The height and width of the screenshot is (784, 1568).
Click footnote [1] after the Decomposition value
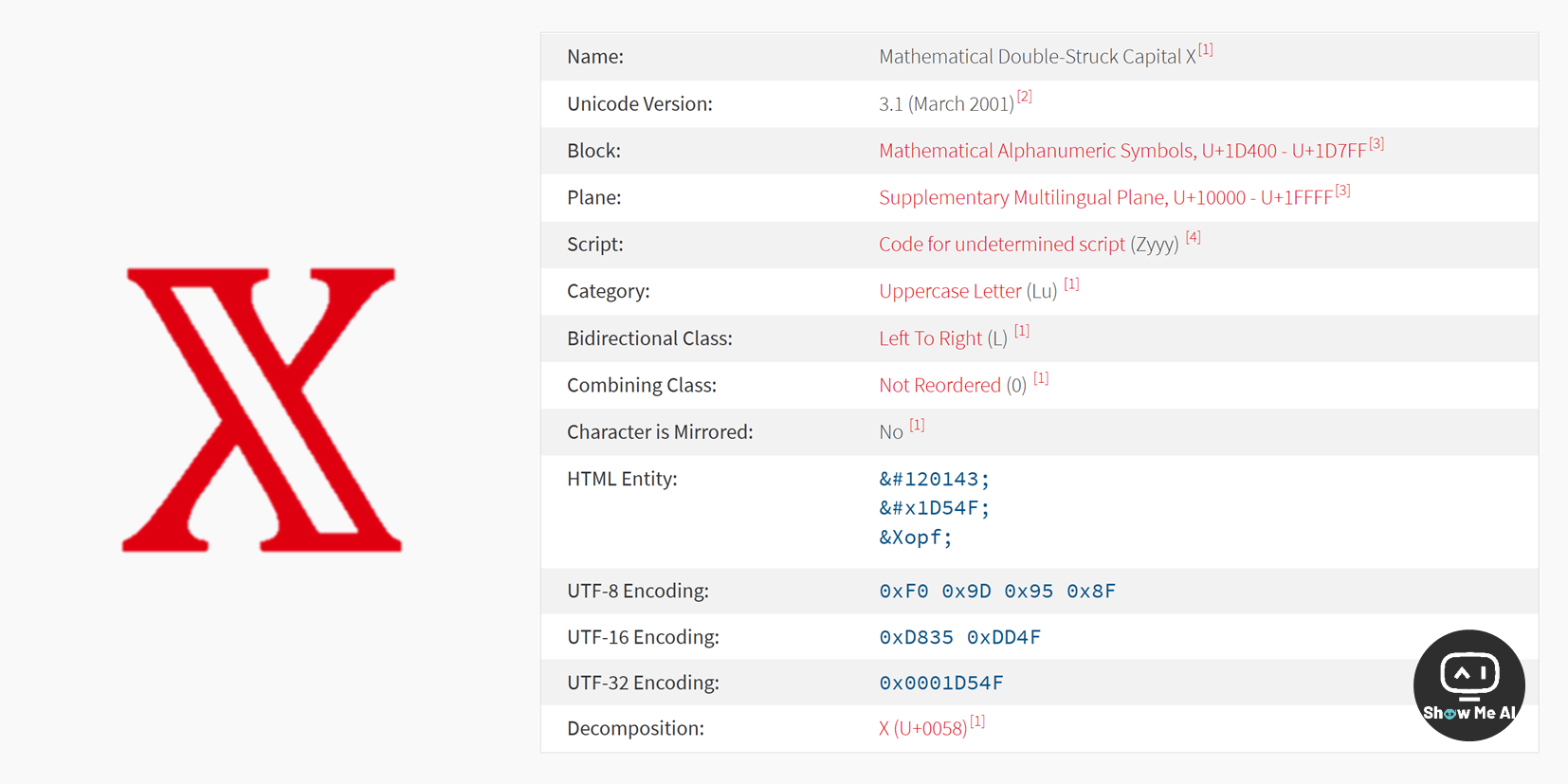[977, 721]
